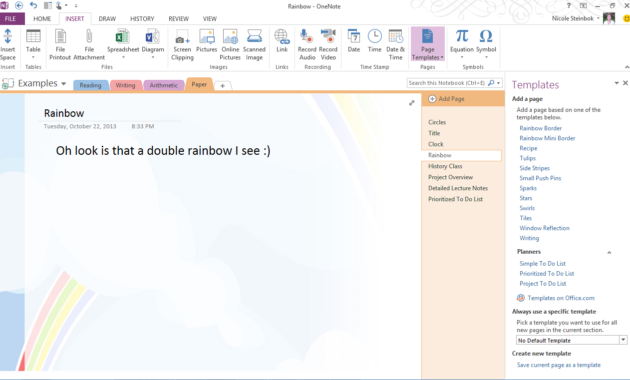Expand page to full view
This screenshot has width=630, height=380.
pyautogui.click(x=411, y=103)
